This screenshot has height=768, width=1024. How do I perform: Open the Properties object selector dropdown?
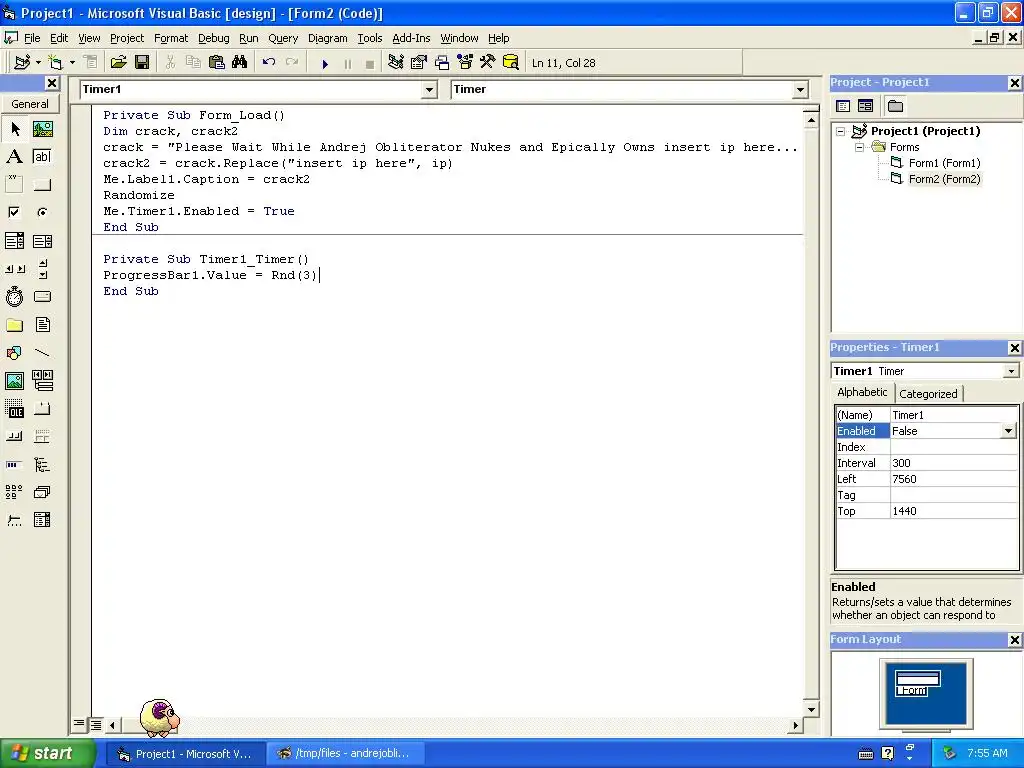click(x=1011, y=371)
